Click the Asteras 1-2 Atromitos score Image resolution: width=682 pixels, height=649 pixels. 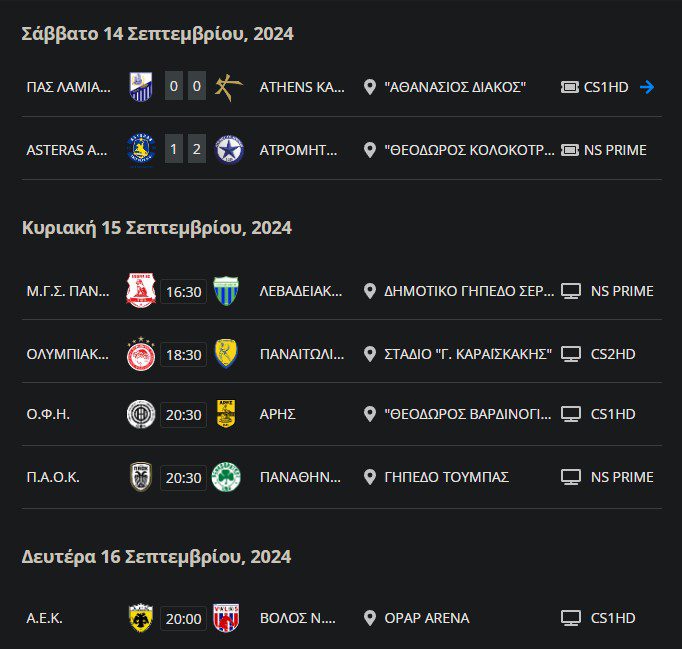tap(185, 150)
